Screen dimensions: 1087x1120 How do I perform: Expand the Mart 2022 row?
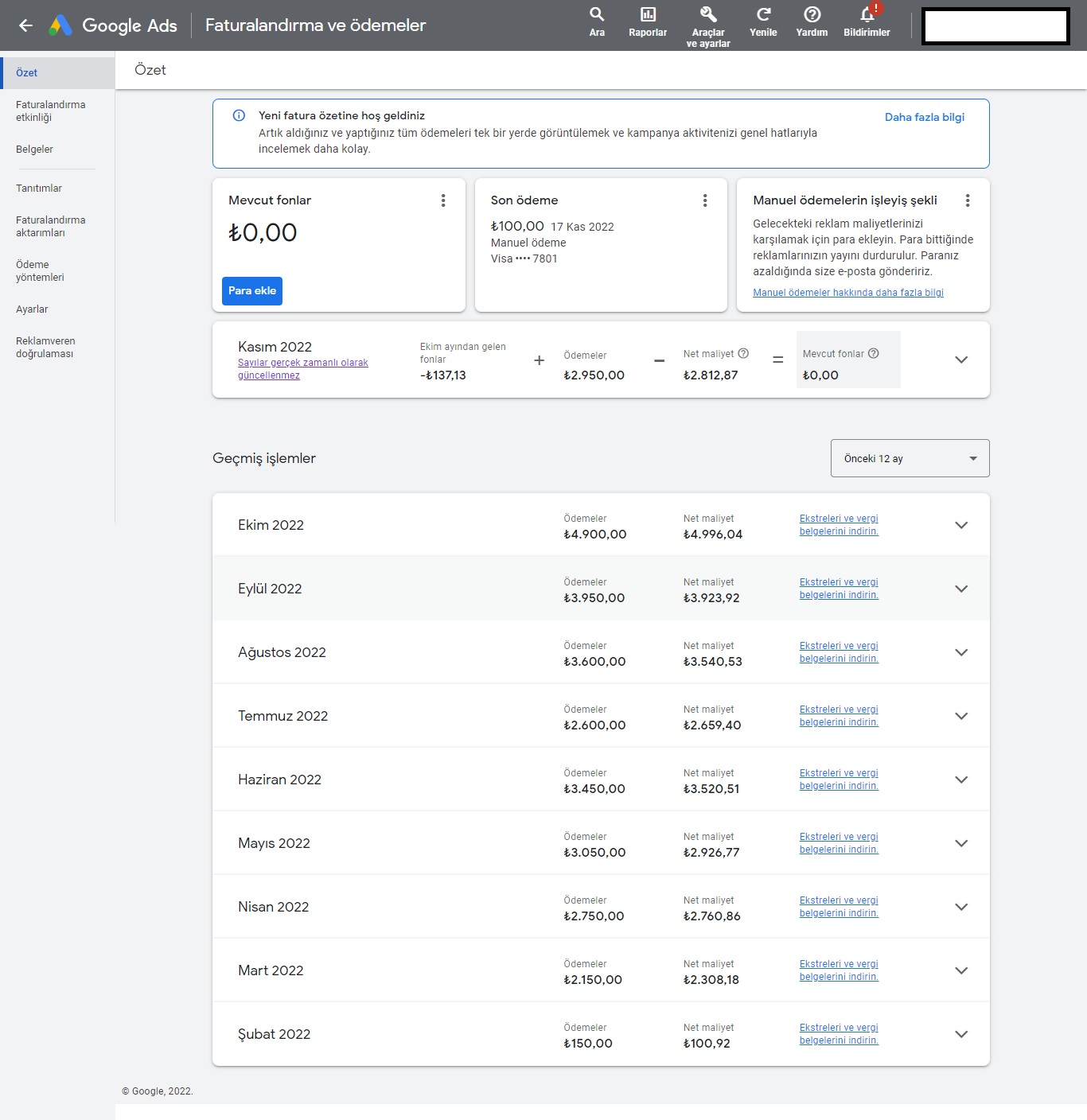[x=961, y=970]
